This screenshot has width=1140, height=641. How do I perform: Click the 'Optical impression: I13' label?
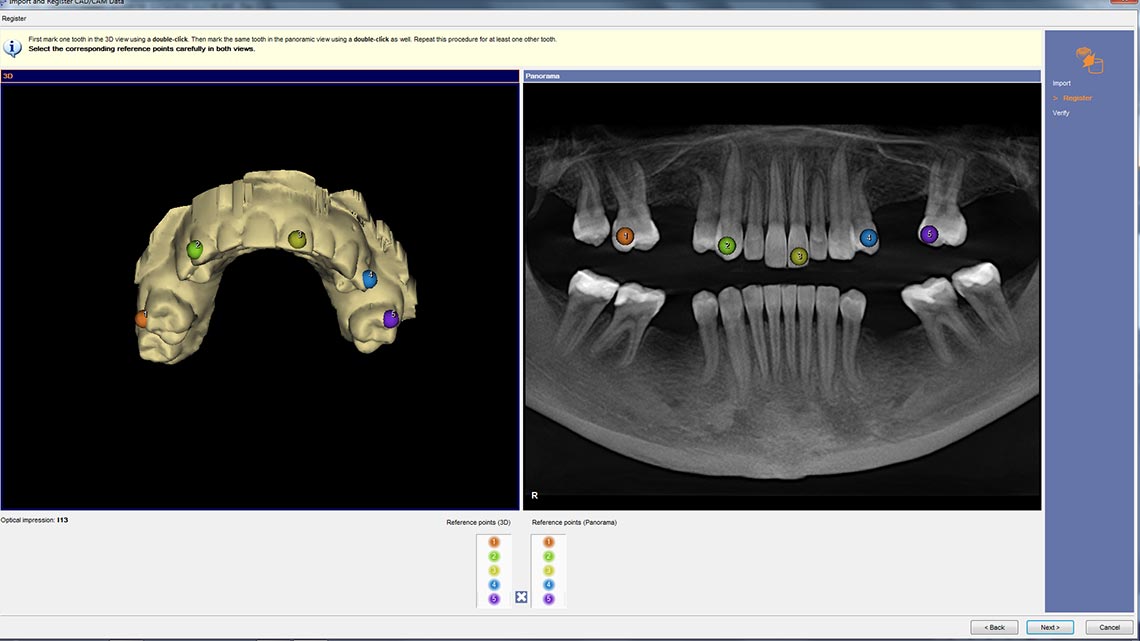pos(34,520)
